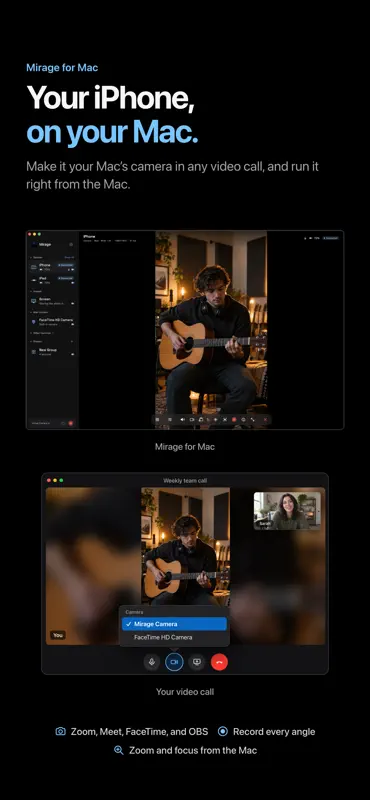Click the iPad device icon in sidebar
The height and width of the screenshot is (800, 370).
coord(34,280)
